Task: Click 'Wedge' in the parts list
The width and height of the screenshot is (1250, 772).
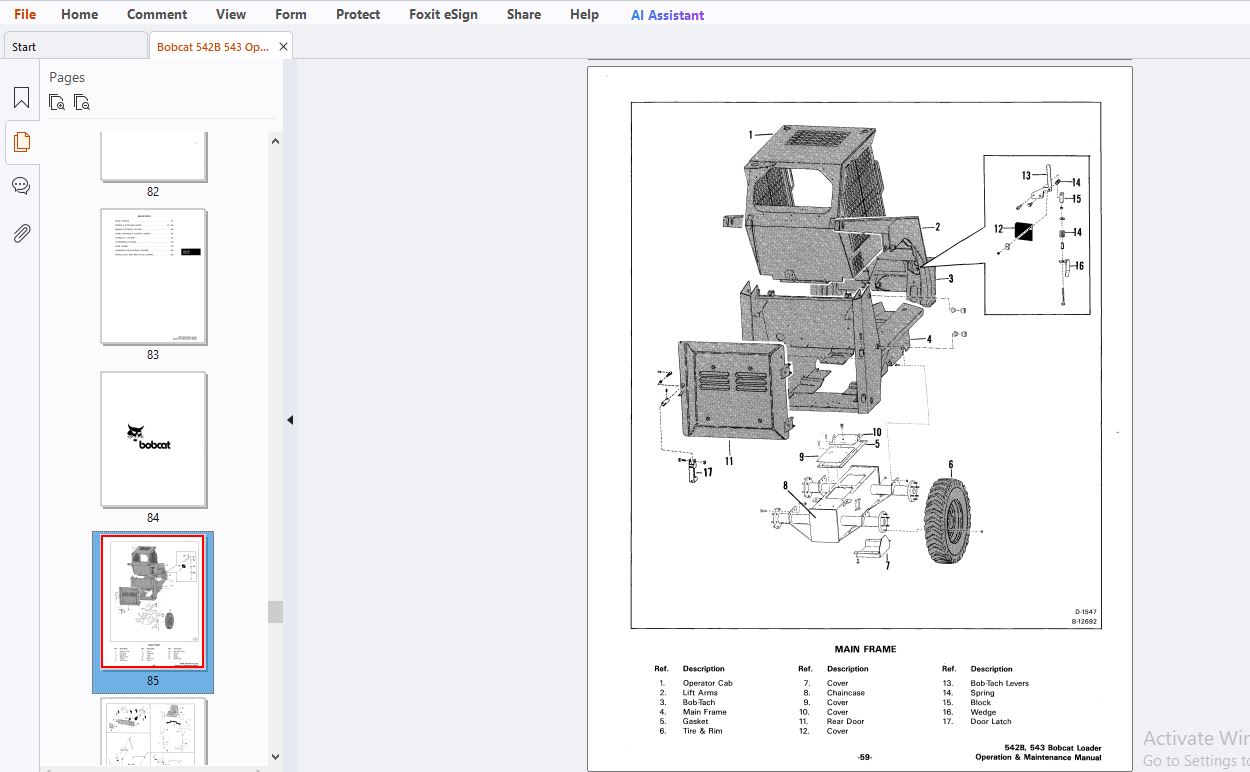Action: 983,712
